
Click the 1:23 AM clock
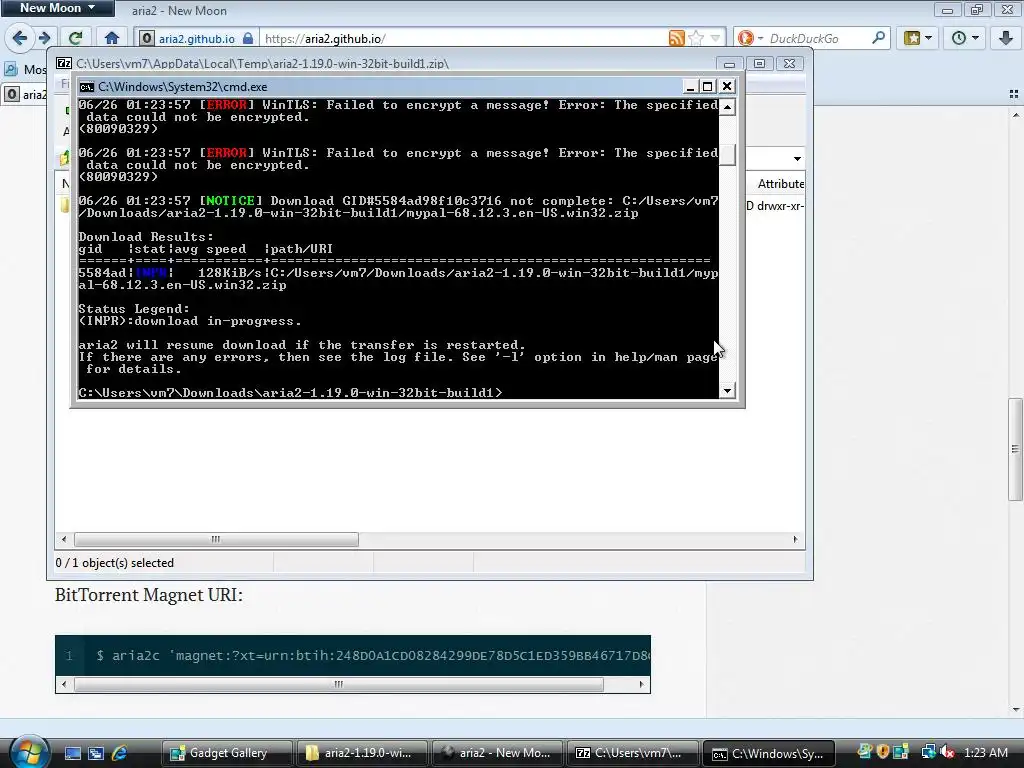pyautogui.click(x=985, y=752)
